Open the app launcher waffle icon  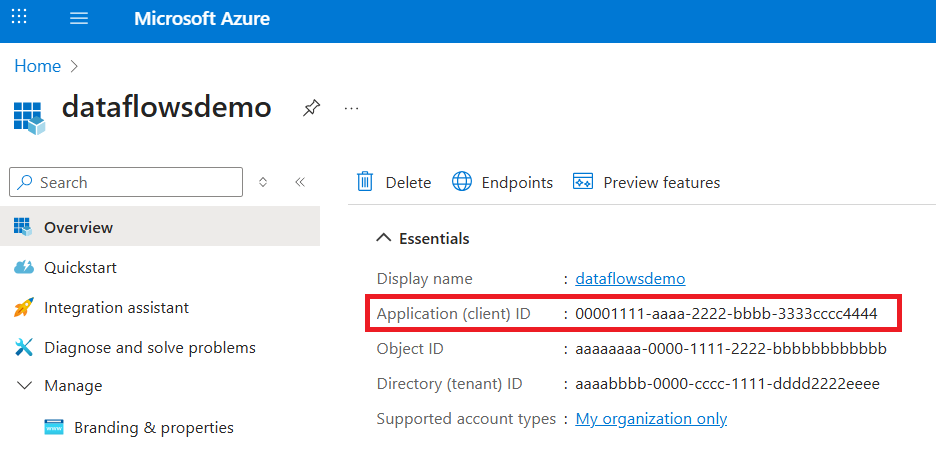pos(19,18)
